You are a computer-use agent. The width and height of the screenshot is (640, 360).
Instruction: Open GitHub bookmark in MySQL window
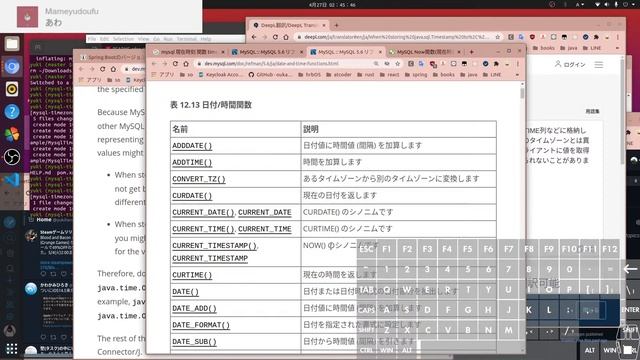[x=270, y=75]
